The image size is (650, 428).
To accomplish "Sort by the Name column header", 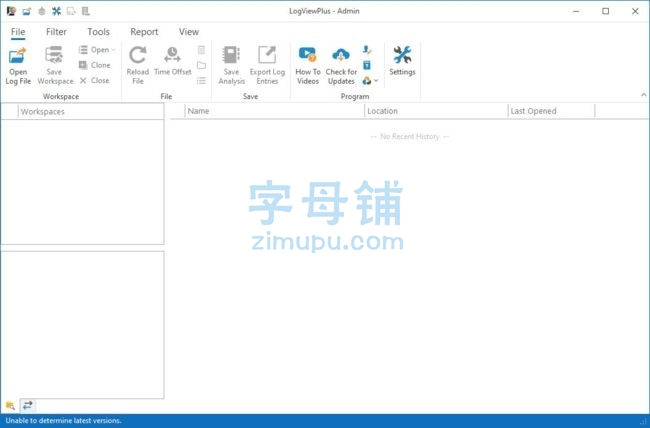I will pos(274,111).
